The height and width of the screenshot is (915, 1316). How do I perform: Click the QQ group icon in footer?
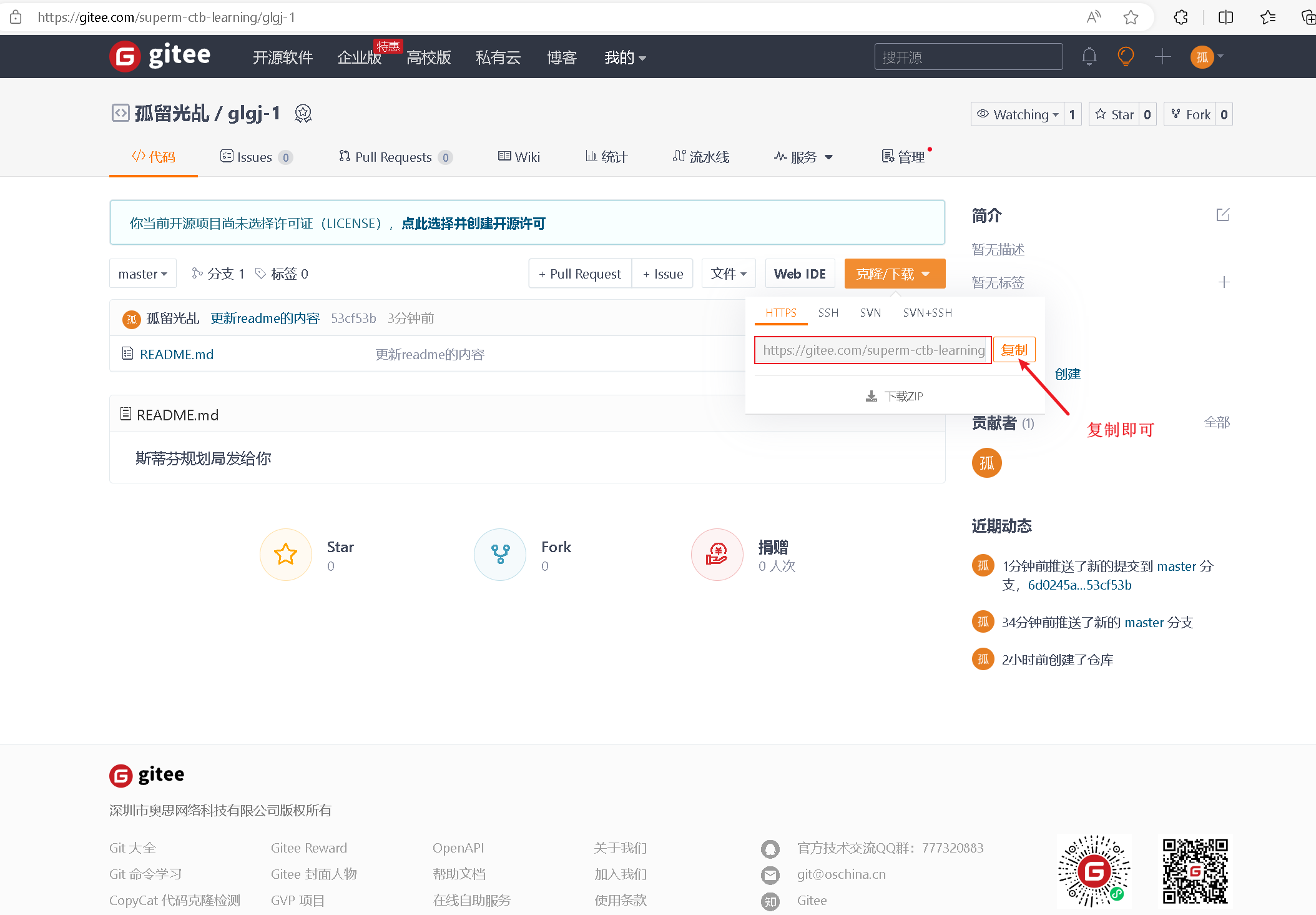pos(770,849)
